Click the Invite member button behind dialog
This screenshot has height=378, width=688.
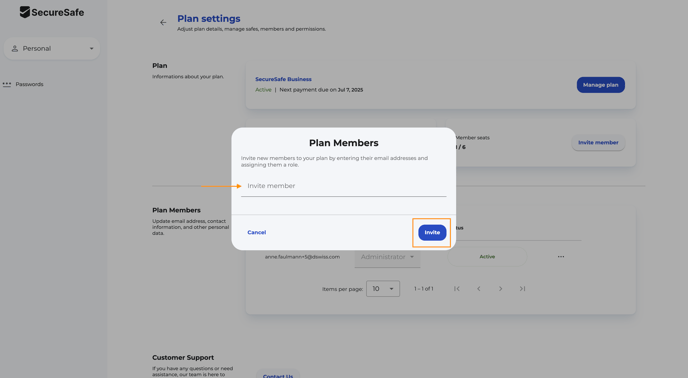coord(598,143)
